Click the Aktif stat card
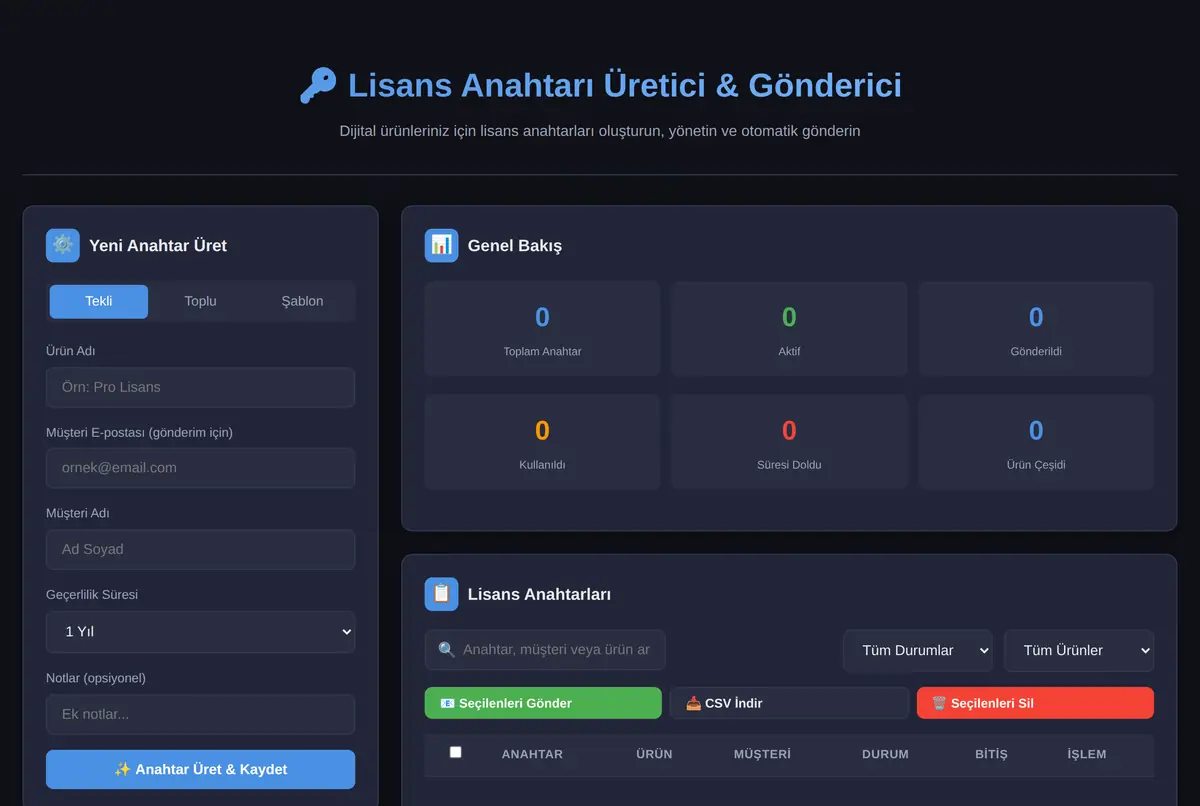 789,329
